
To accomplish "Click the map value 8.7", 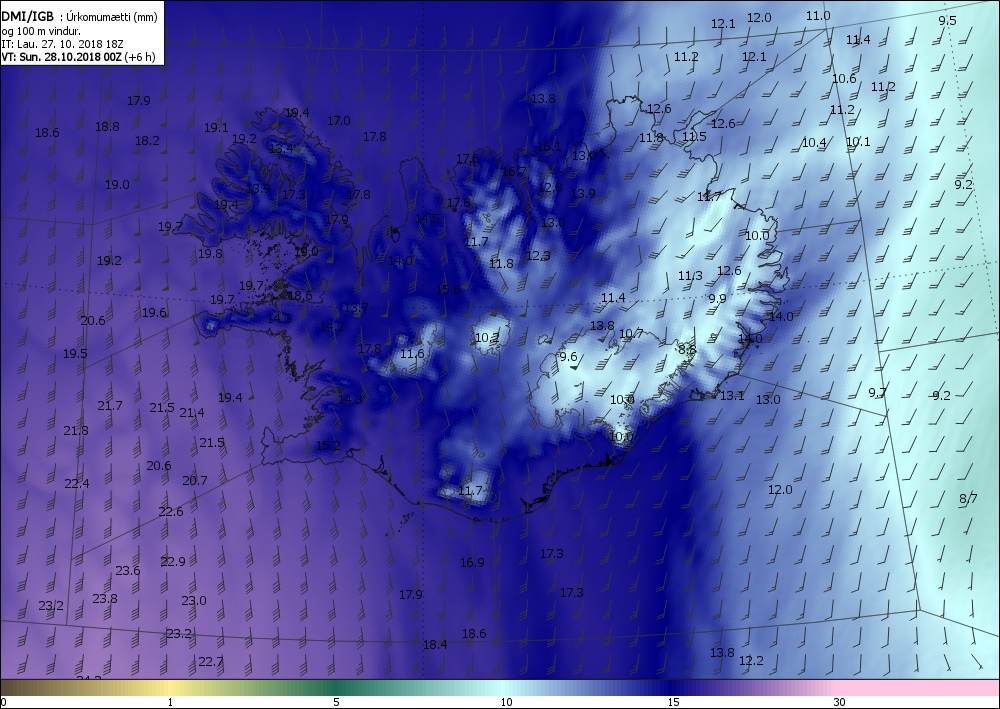I will point(968,499).
